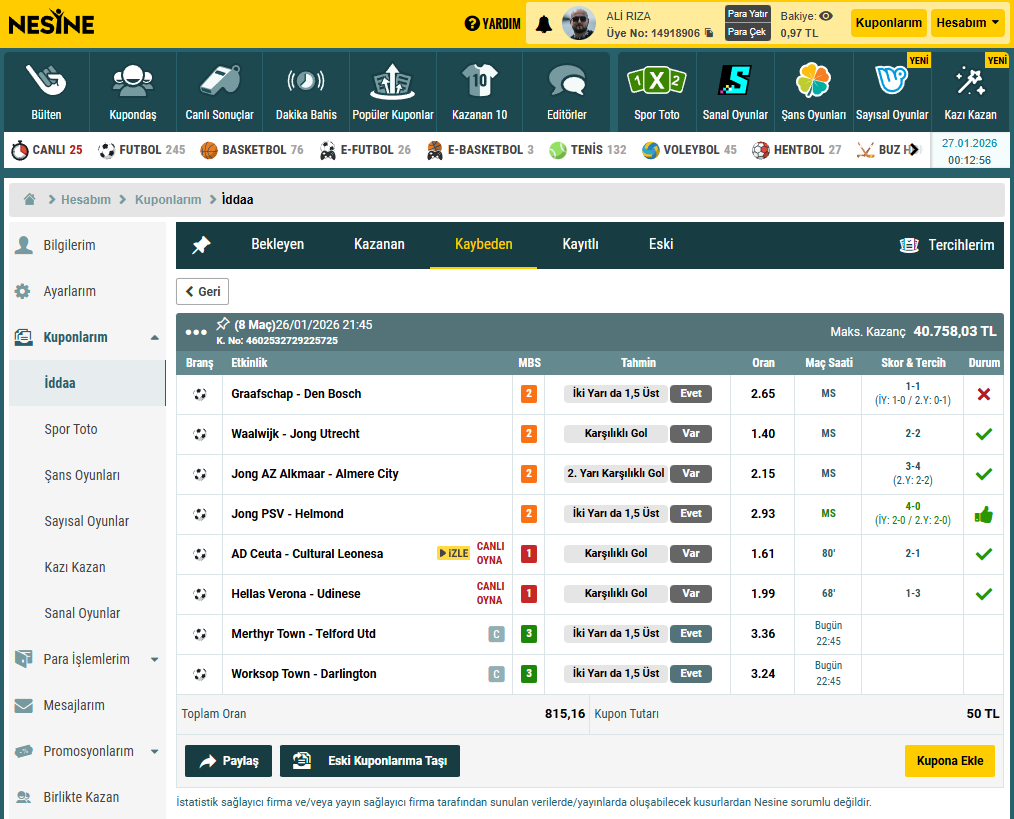Click the thumbs up status on Jong PSV row
The height and width of the screenshot is (819, 1014).
[x=984, y=514]
